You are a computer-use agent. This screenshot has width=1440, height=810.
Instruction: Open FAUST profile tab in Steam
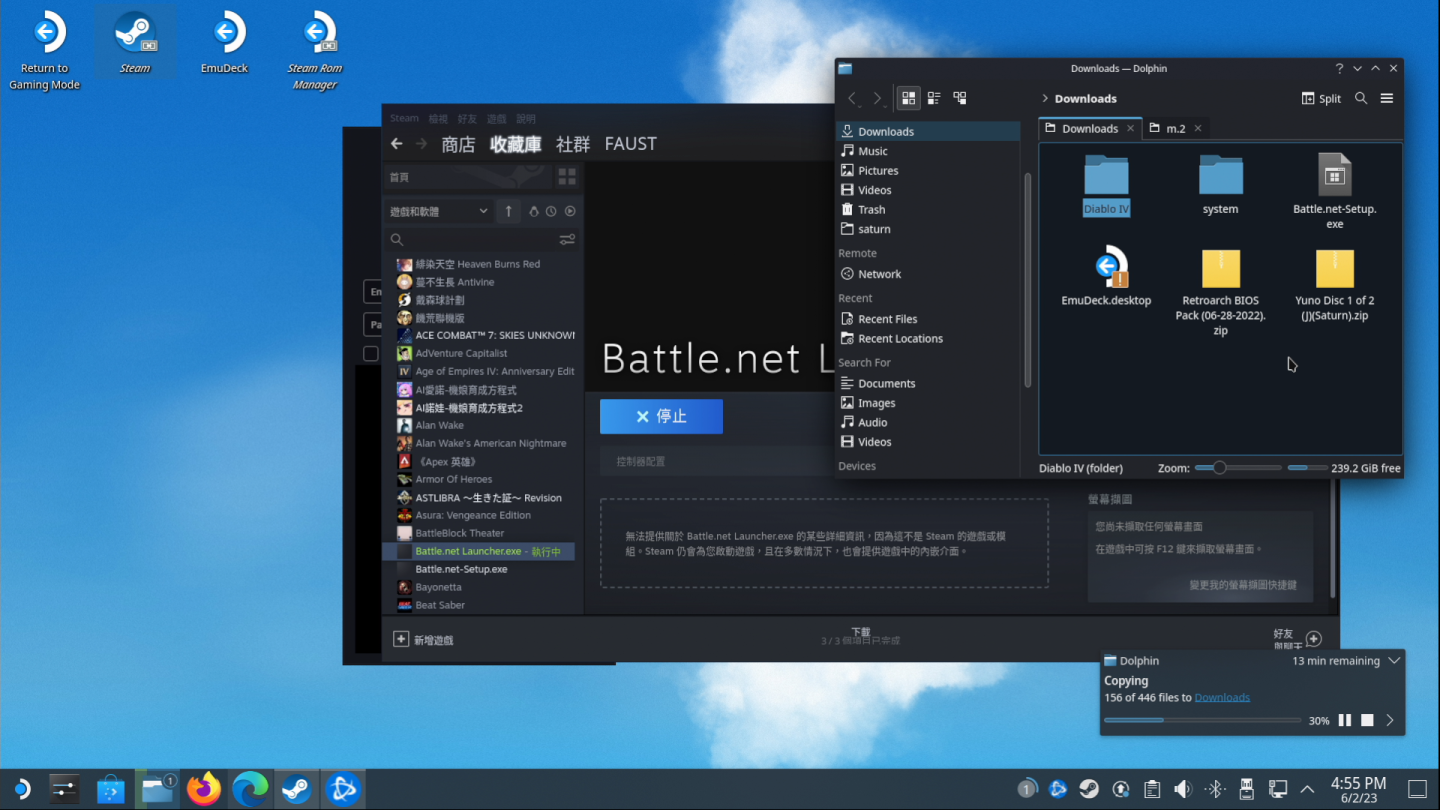631,144
